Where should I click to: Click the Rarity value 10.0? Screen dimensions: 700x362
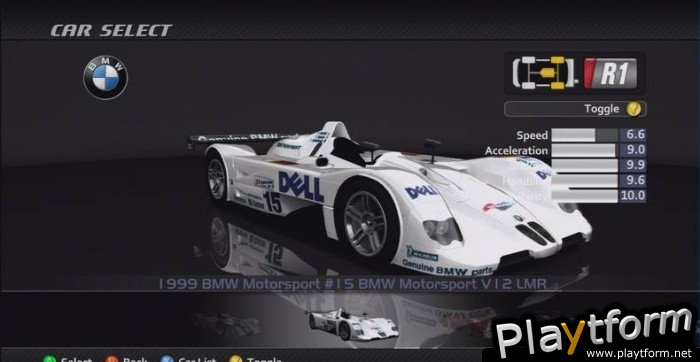[x=632, y=196]
